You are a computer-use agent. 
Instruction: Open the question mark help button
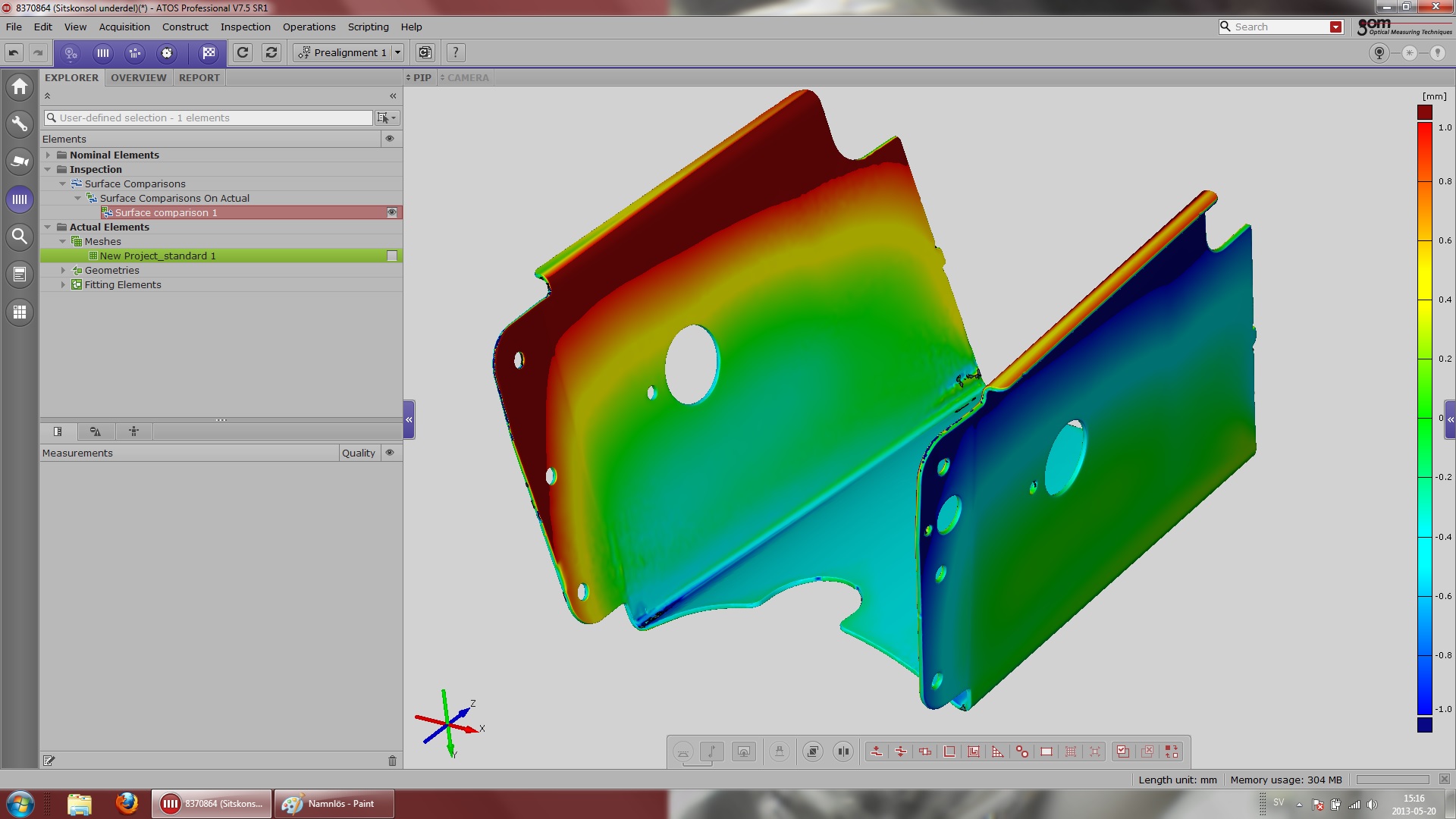[x=455, y=53]
